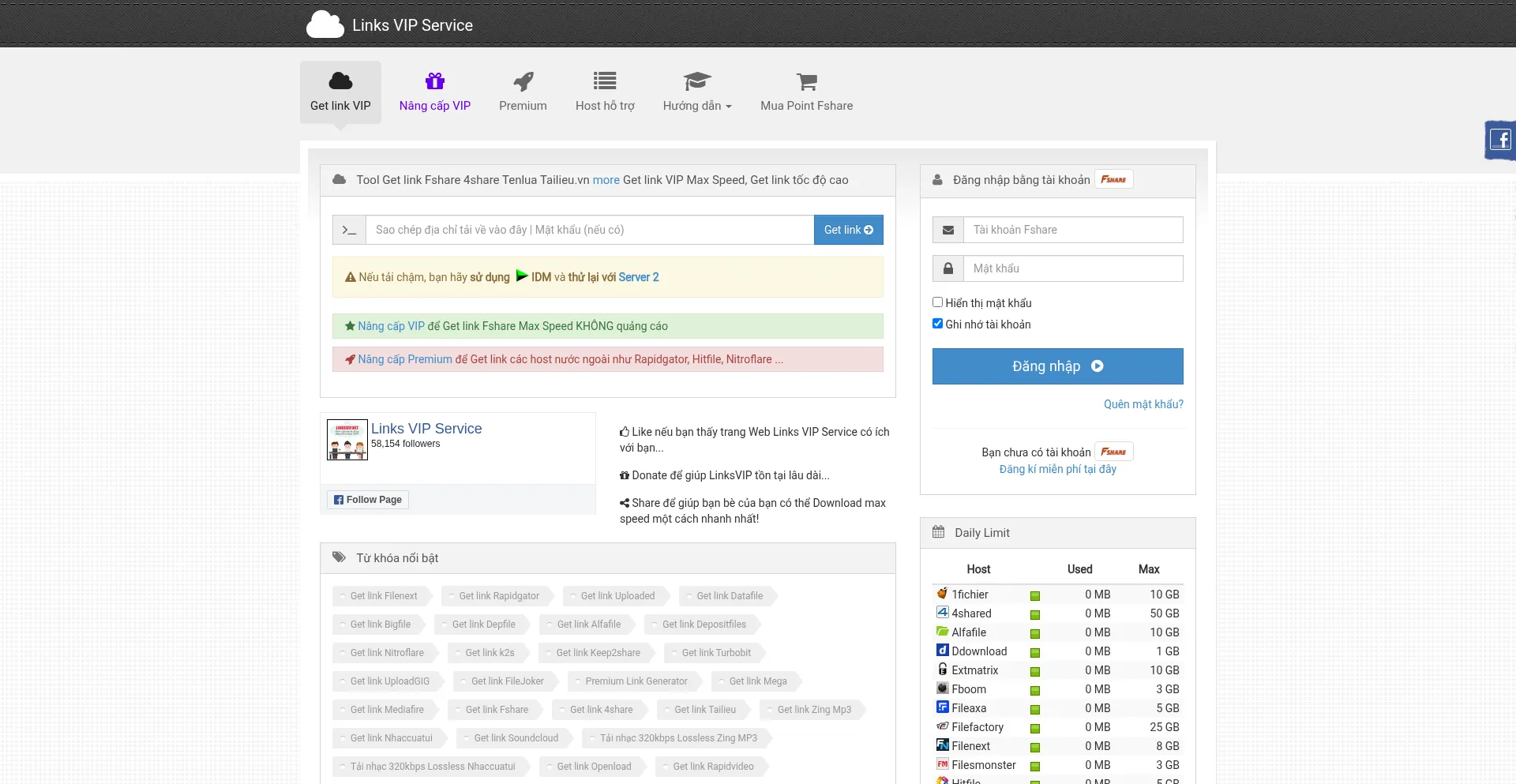Uncheck the Ghi nhớ tài khoản checkbox

(x=938, y=324)
